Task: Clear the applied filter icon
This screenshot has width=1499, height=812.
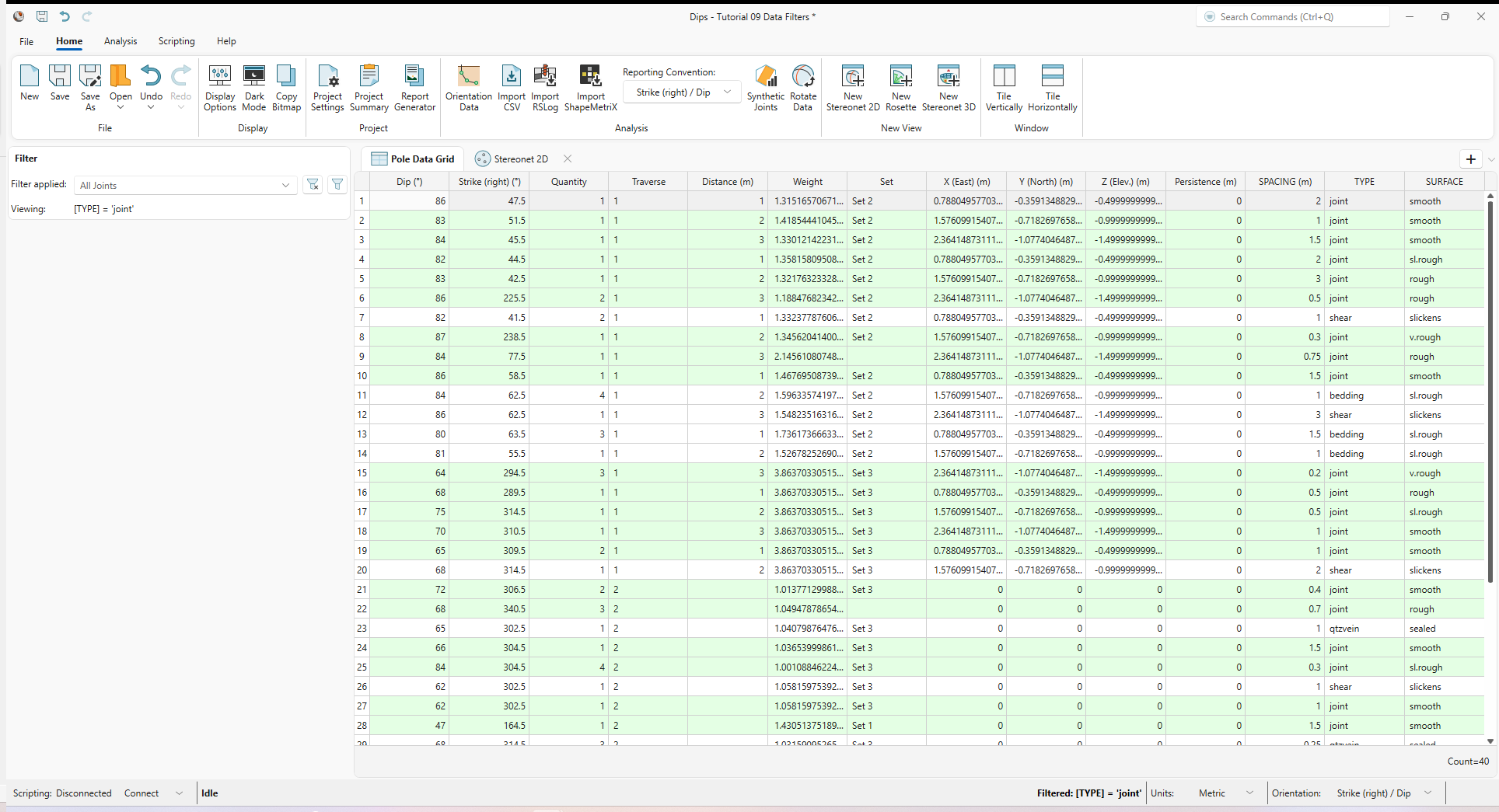Action: coord(313,185)
